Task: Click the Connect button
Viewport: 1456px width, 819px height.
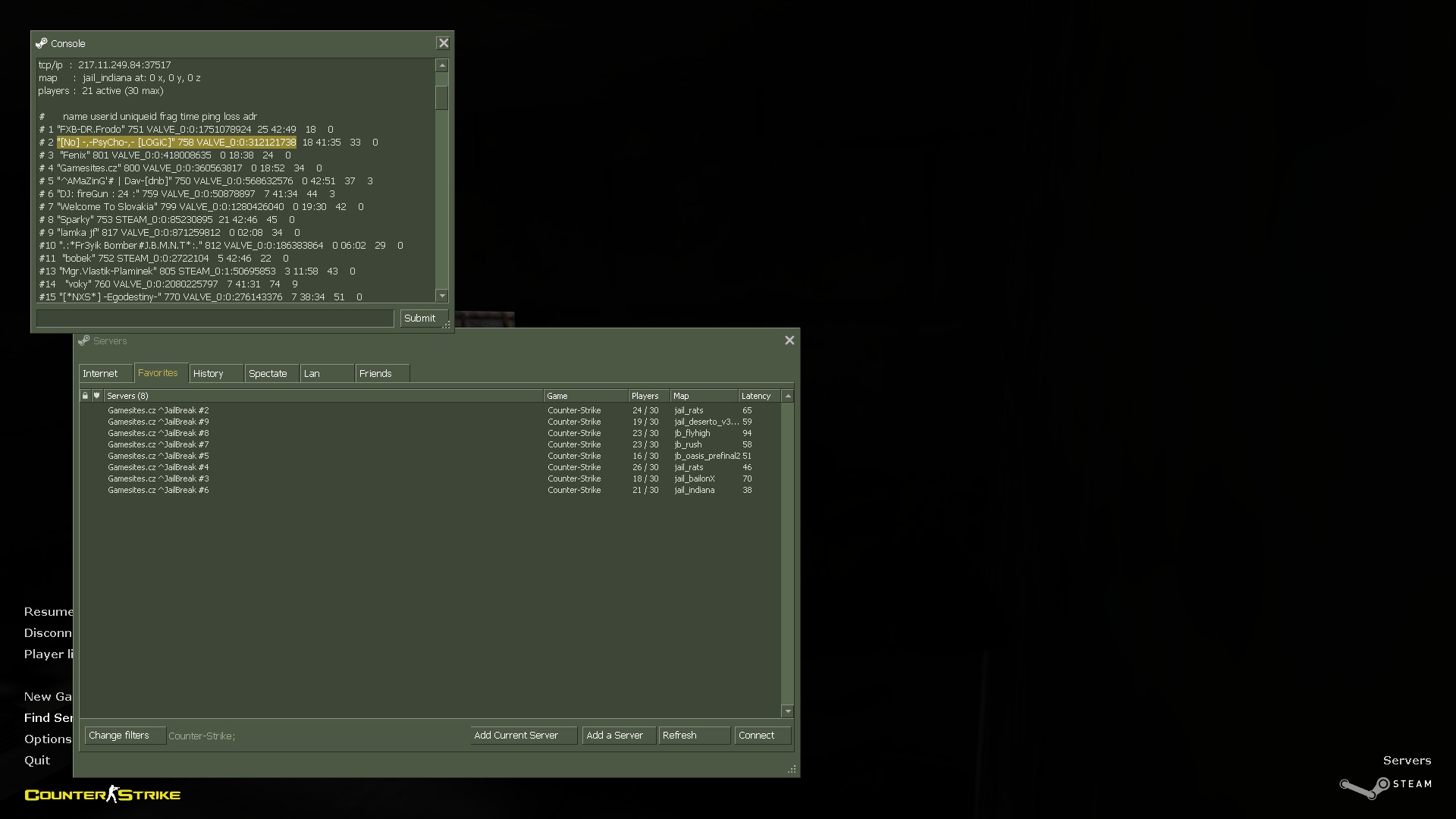Action: pos(763,736)
